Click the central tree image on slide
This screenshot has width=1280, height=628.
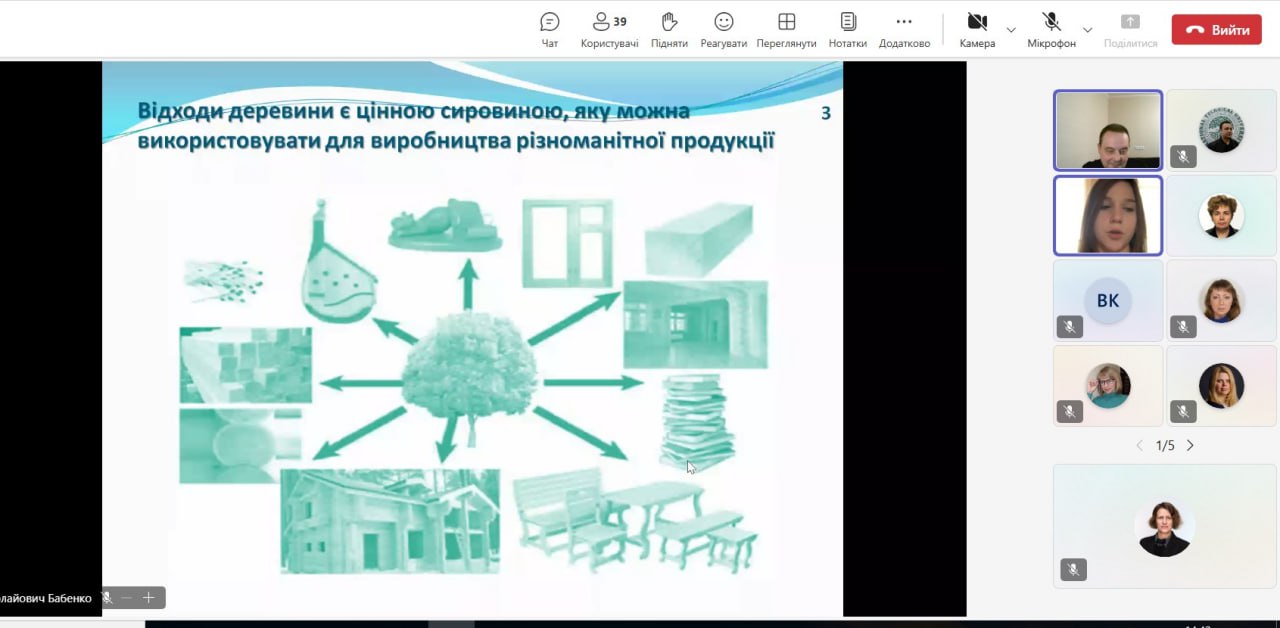[x=469, y=377]
